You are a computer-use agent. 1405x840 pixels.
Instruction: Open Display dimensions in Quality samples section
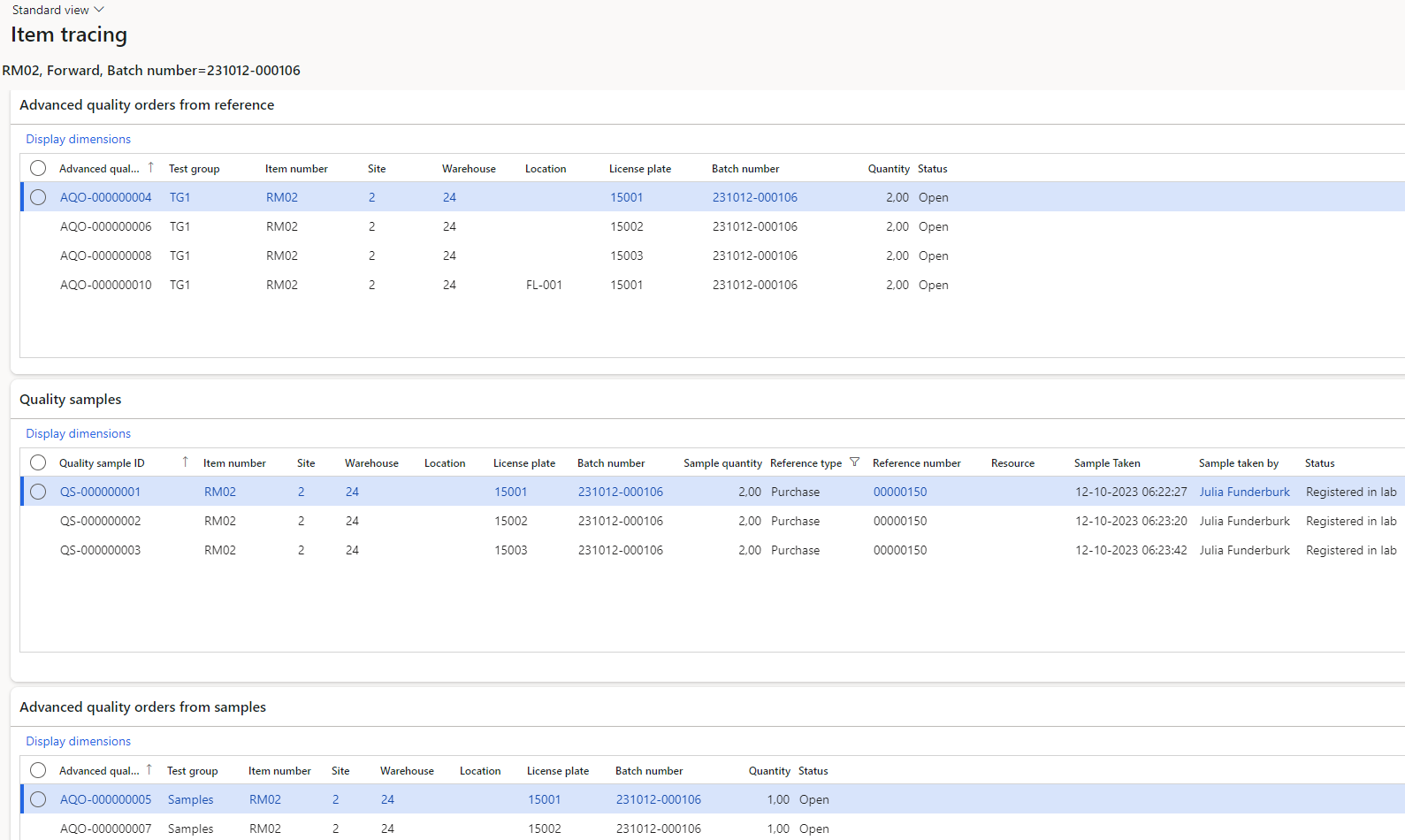(x=78, y=433)
